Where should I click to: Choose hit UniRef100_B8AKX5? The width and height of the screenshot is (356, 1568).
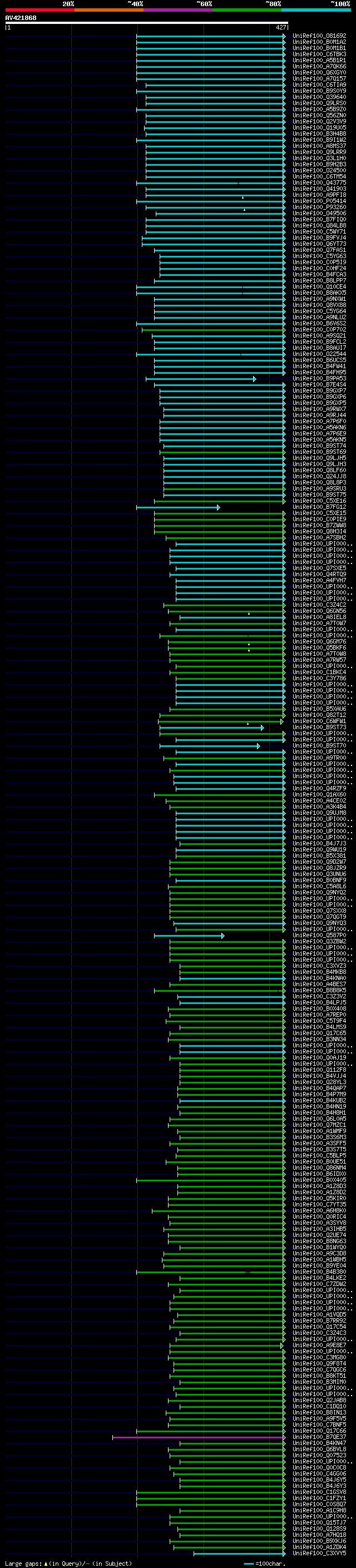[x=319, y=293]
